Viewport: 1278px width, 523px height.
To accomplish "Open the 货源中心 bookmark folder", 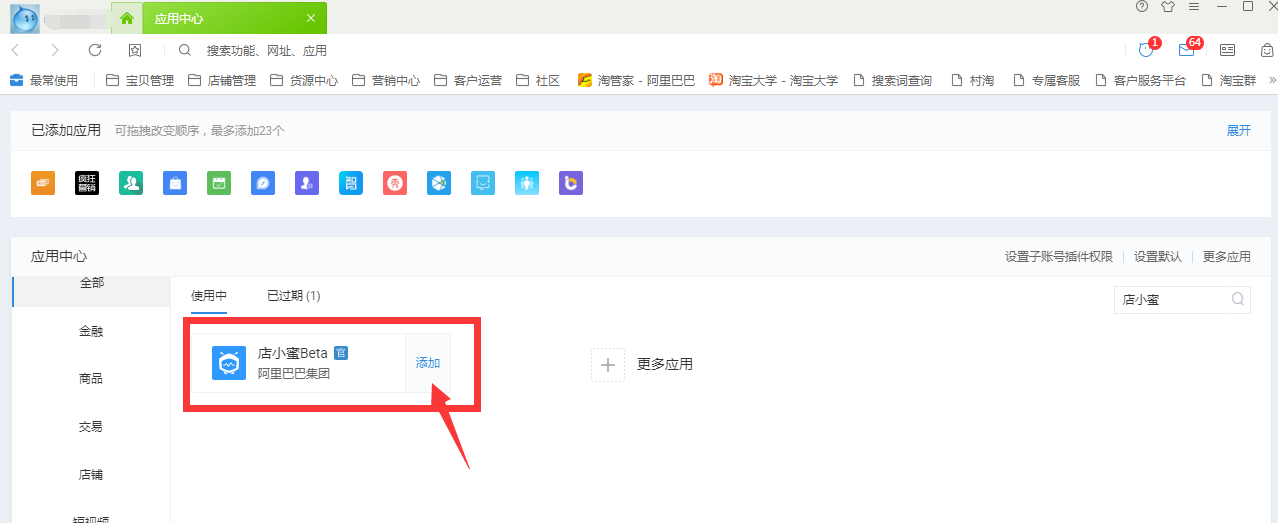I will click(x=304, y=81).
